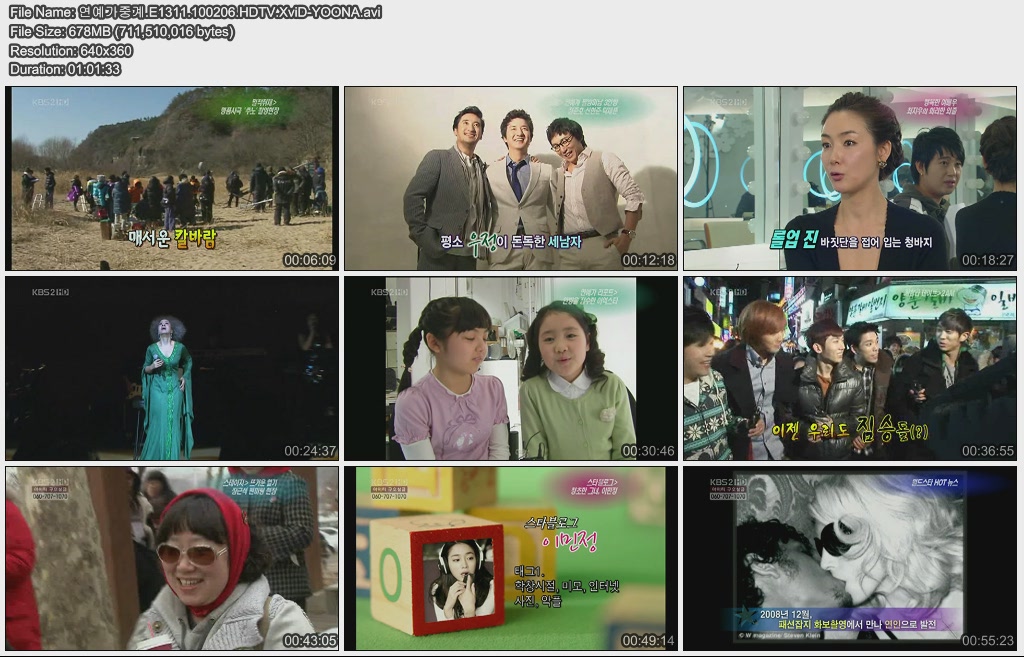Open the thumbnail at timestamp 00:06:09

click(172, 178)
